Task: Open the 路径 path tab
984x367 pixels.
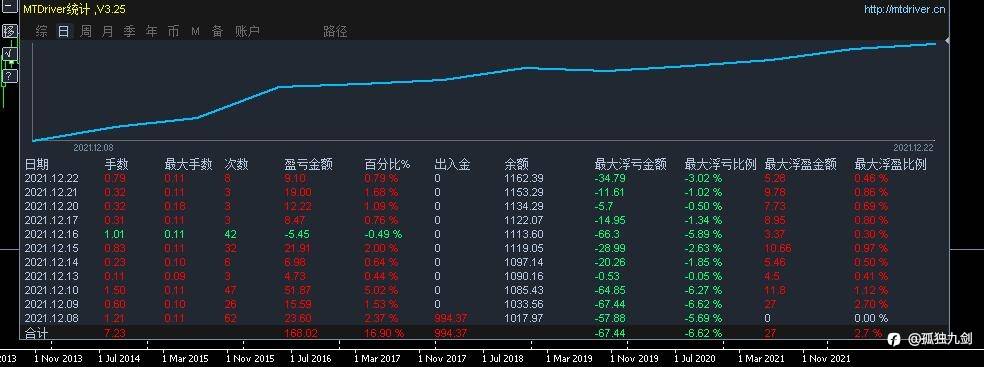Action: click(x=335, y=31)
